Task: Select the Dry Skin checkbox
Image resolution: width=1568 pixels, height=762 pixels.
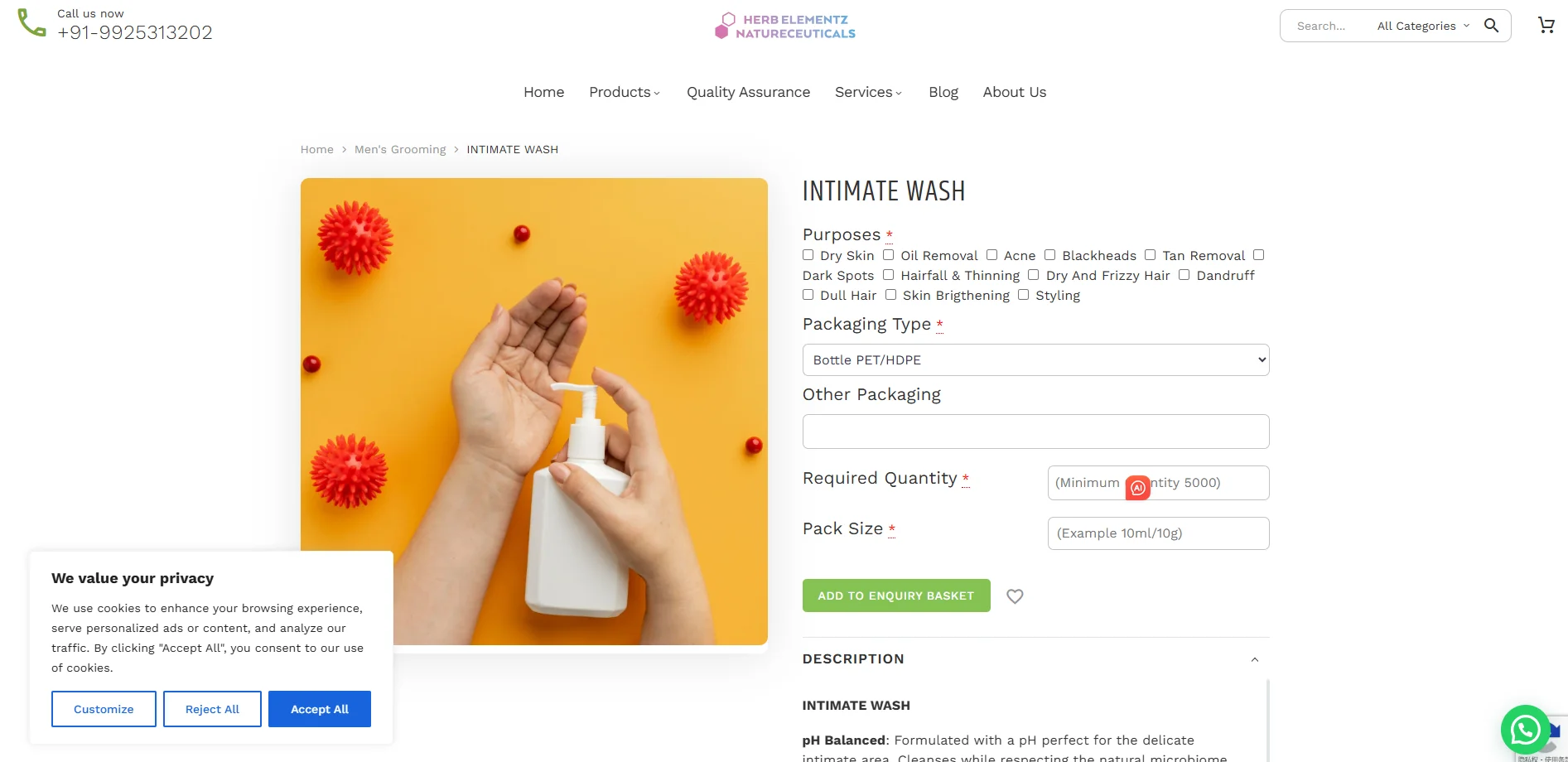Action: point(808,254)
